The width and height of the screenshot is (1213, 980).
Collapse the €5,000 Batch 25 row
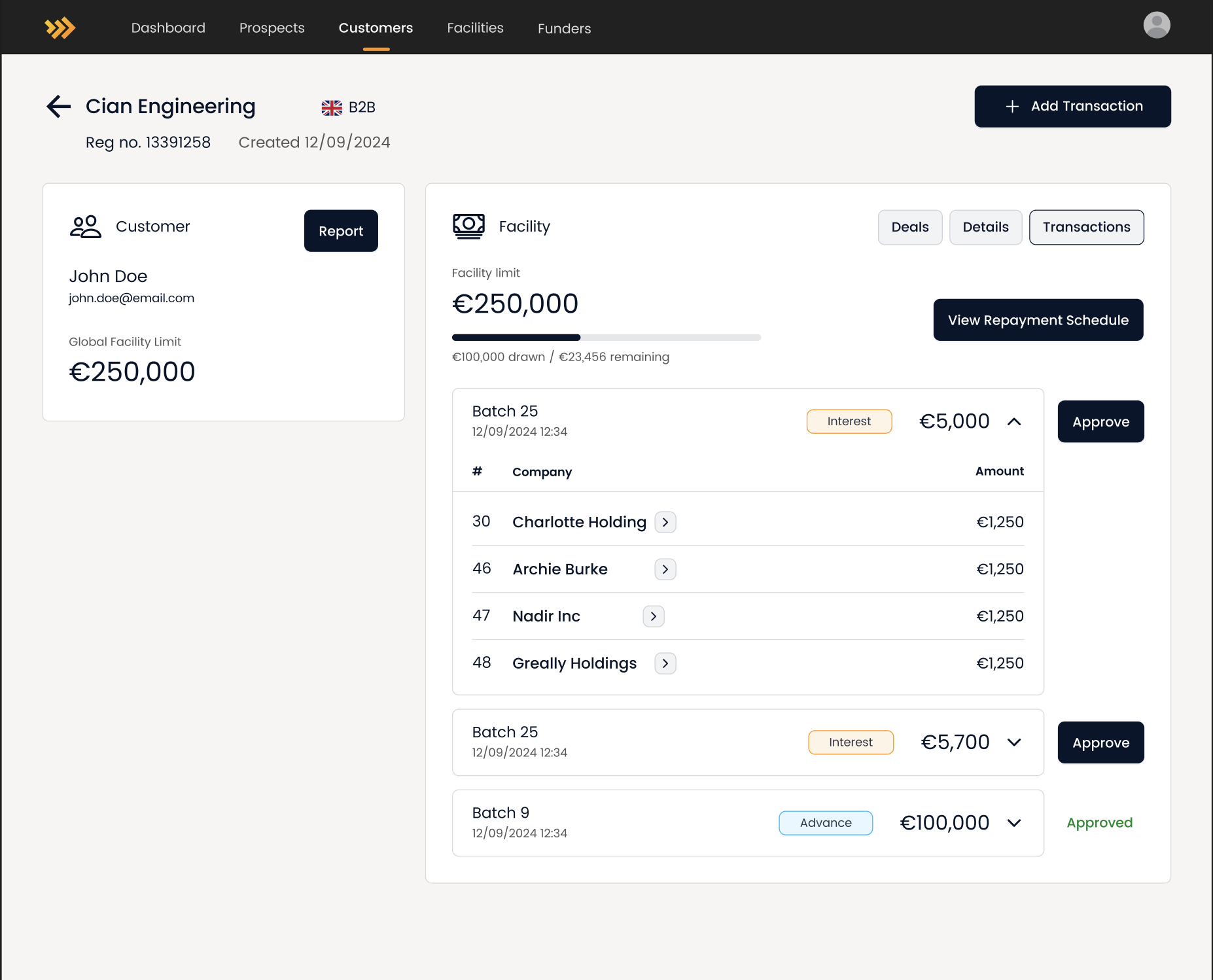pyautogui.click(x=1014, y=421)
